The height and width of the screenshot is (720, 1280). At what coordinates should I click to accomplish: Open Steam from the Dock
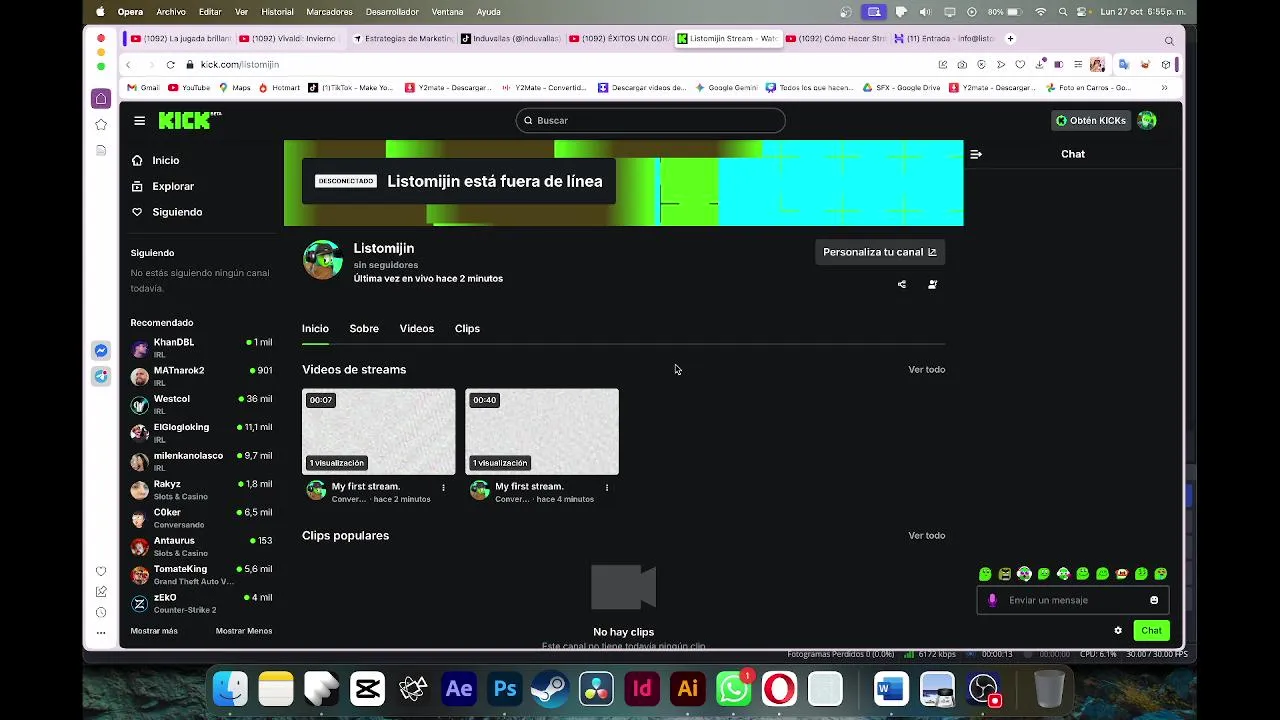[x=550, y=689]
